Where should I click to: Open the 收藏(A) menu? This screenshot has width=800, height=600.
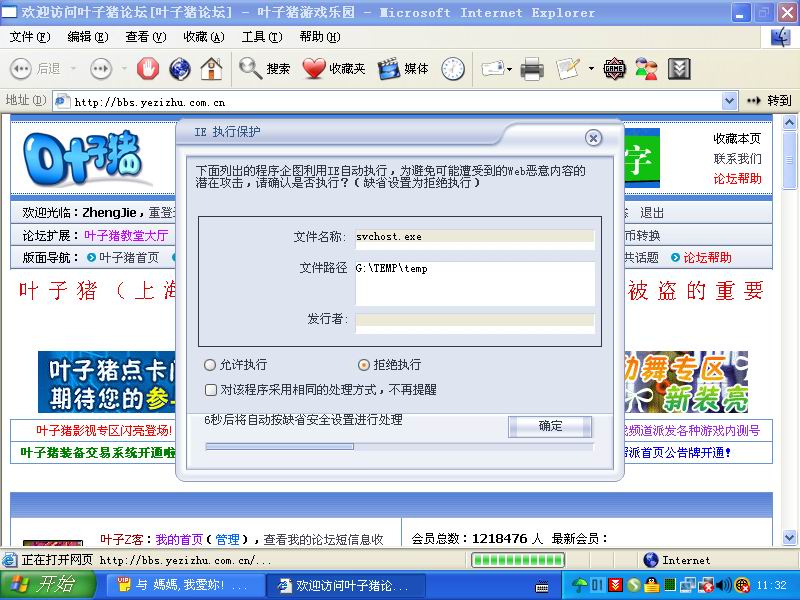(x=204, y=37)
